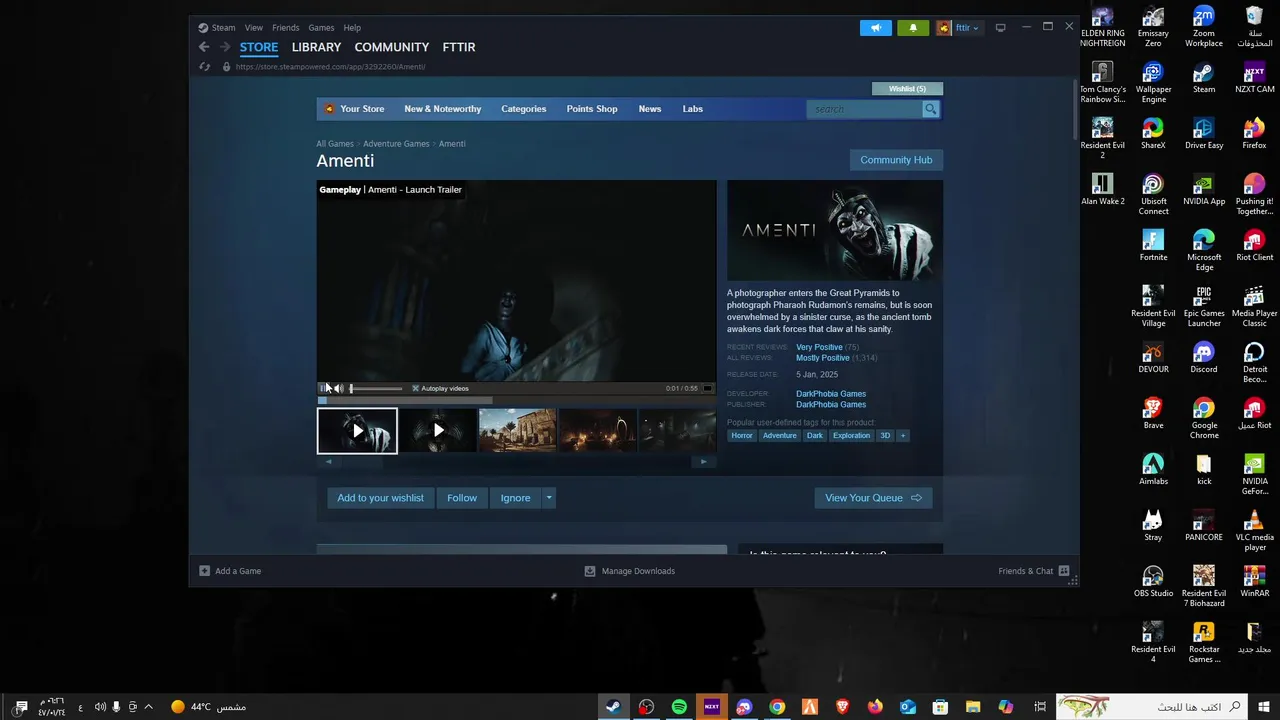Reload the store page with refresh icon
The image size is (1280, 720).
click(205, 67)
